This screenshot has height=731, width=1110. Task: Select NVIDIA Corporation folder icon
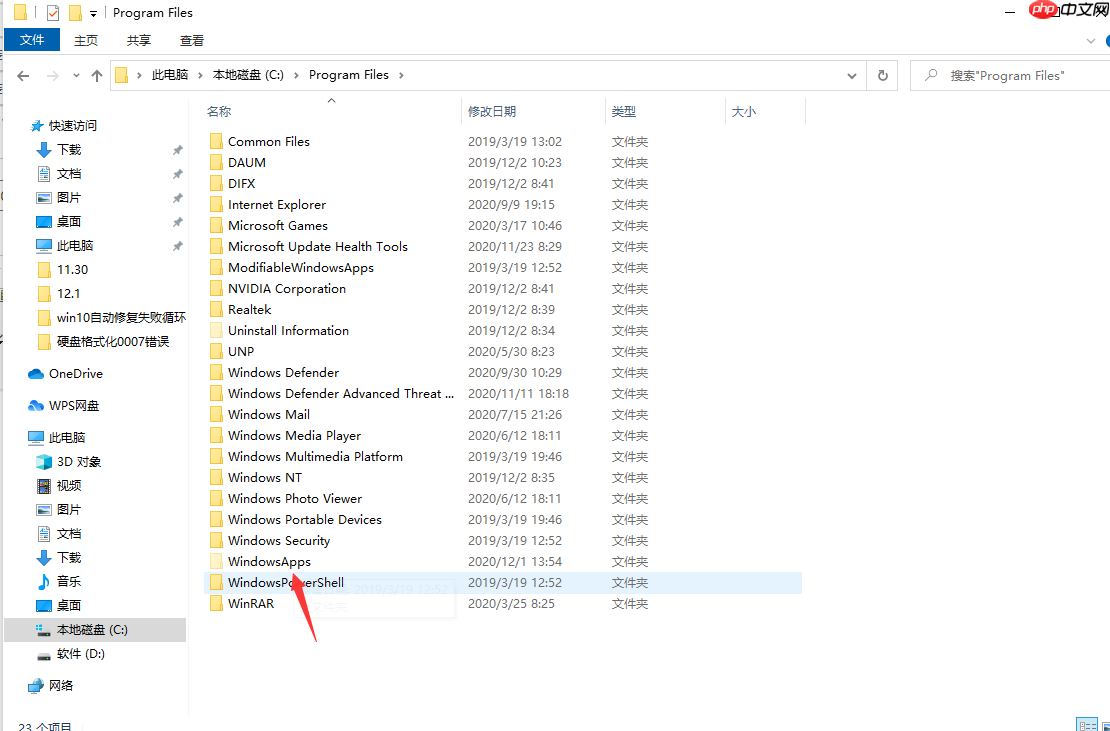point(217,289)
